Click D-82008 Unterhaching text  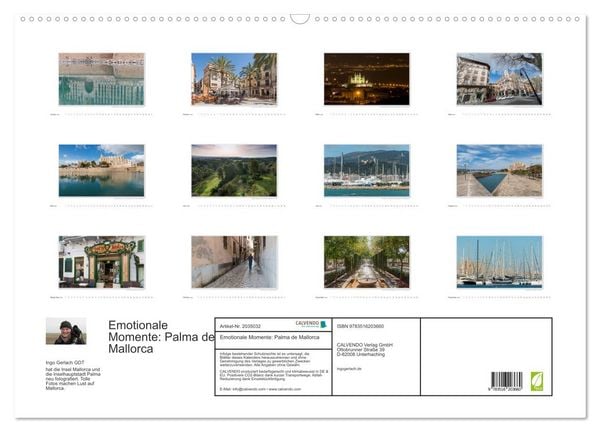coord(360,354)
